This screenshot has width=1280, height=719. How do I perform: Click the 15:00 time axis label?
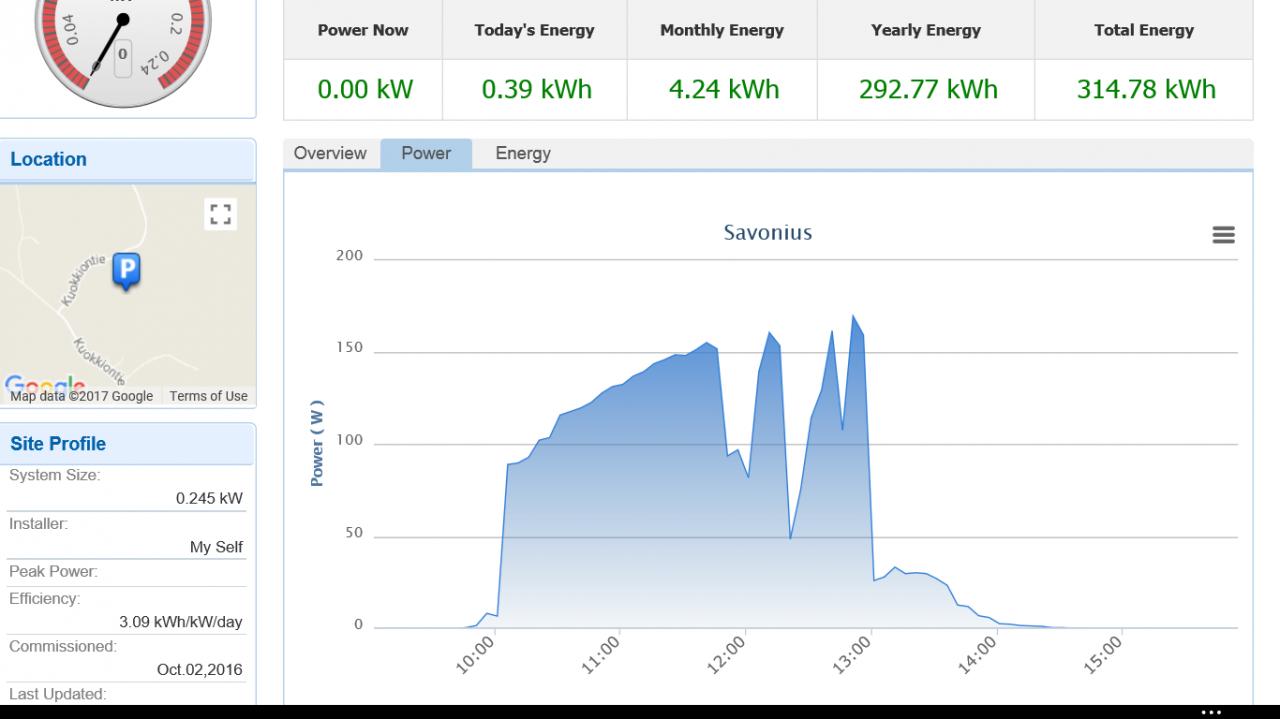click(x=1104, y=655)
